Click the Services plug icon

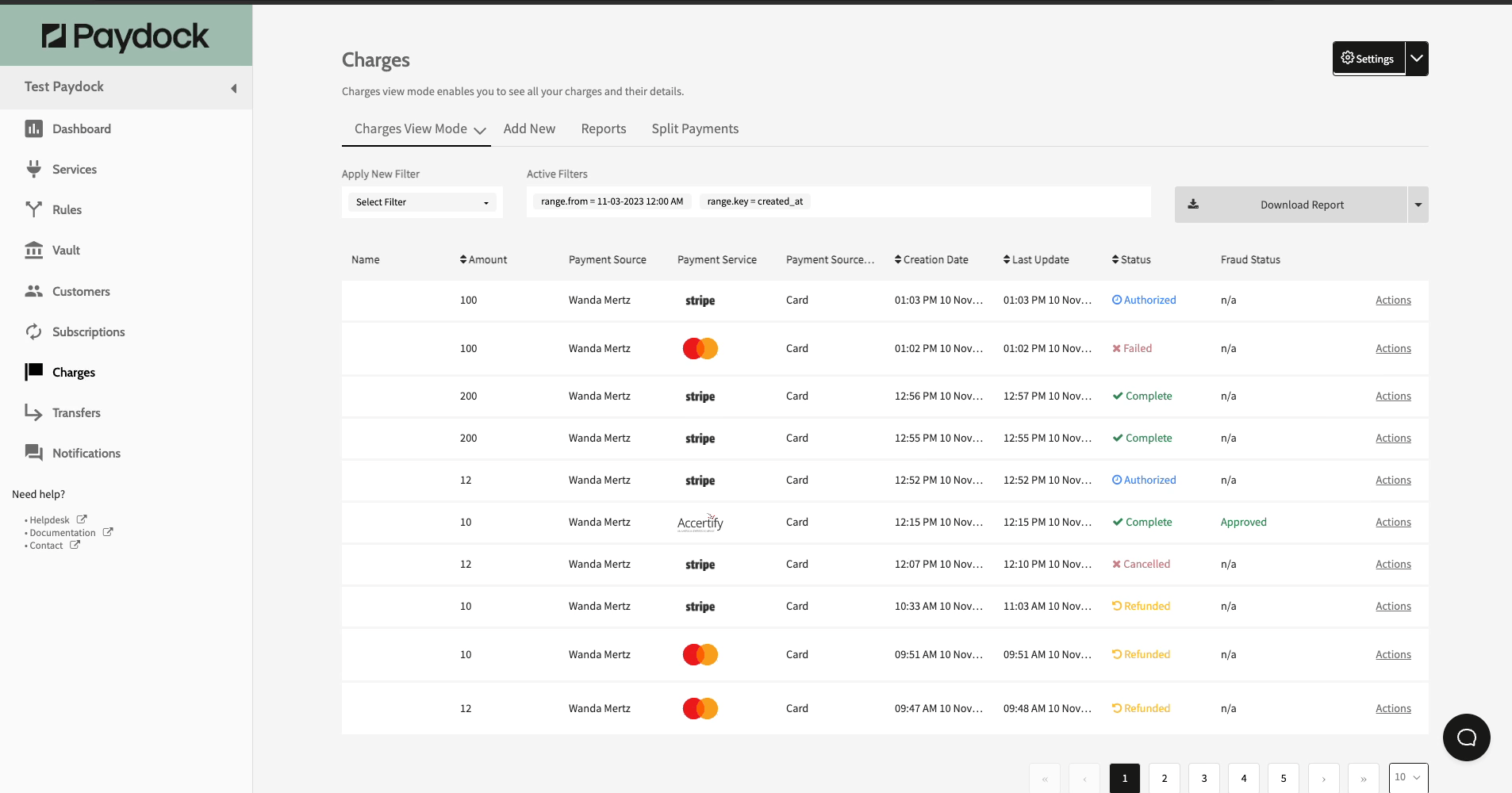coord(33,169)
